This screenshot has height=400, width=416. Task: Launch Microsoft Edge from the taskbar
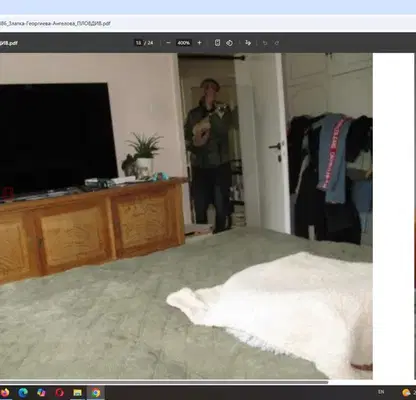(x=23, y=392)
